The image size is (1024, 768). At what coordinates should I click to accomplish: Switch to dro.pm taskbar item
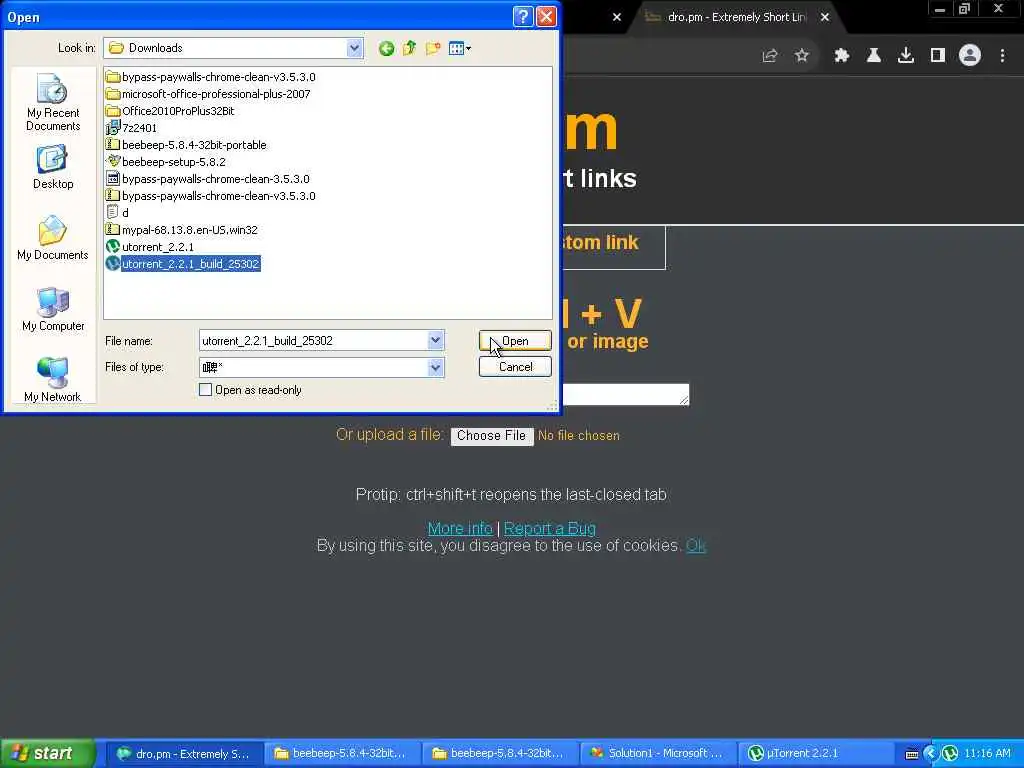coord(184,754)
